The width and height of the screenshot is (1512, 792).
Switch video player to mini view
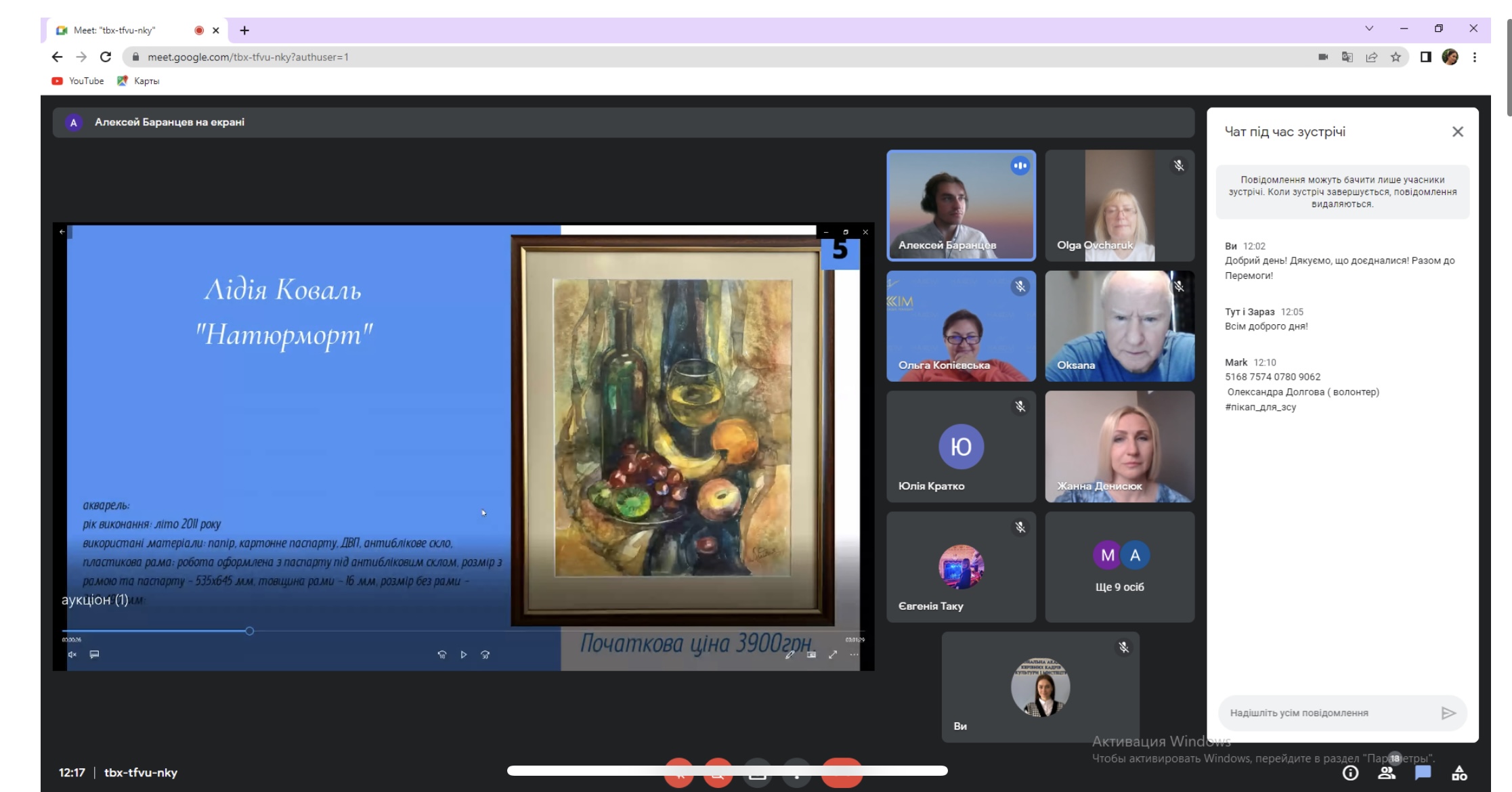pos(811,655)
